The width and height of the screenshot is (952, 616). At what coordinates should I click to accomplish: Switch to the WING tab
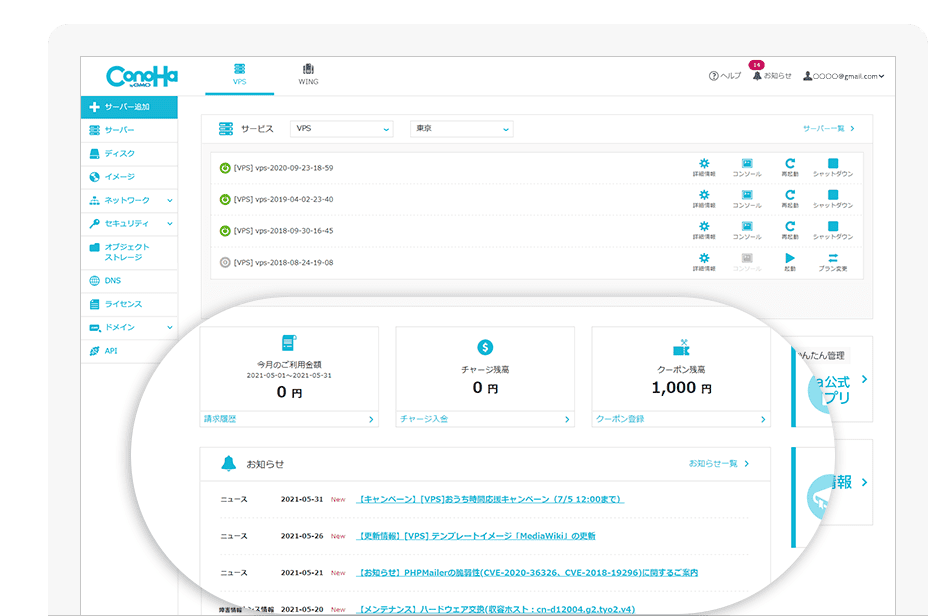pos(308,75)
